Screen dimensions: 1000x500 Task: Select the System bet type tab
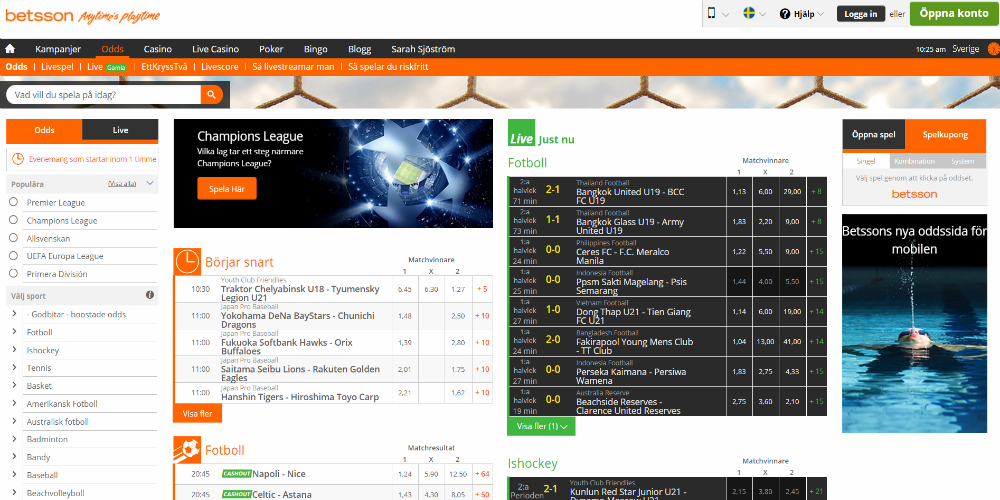coord(962,161)
